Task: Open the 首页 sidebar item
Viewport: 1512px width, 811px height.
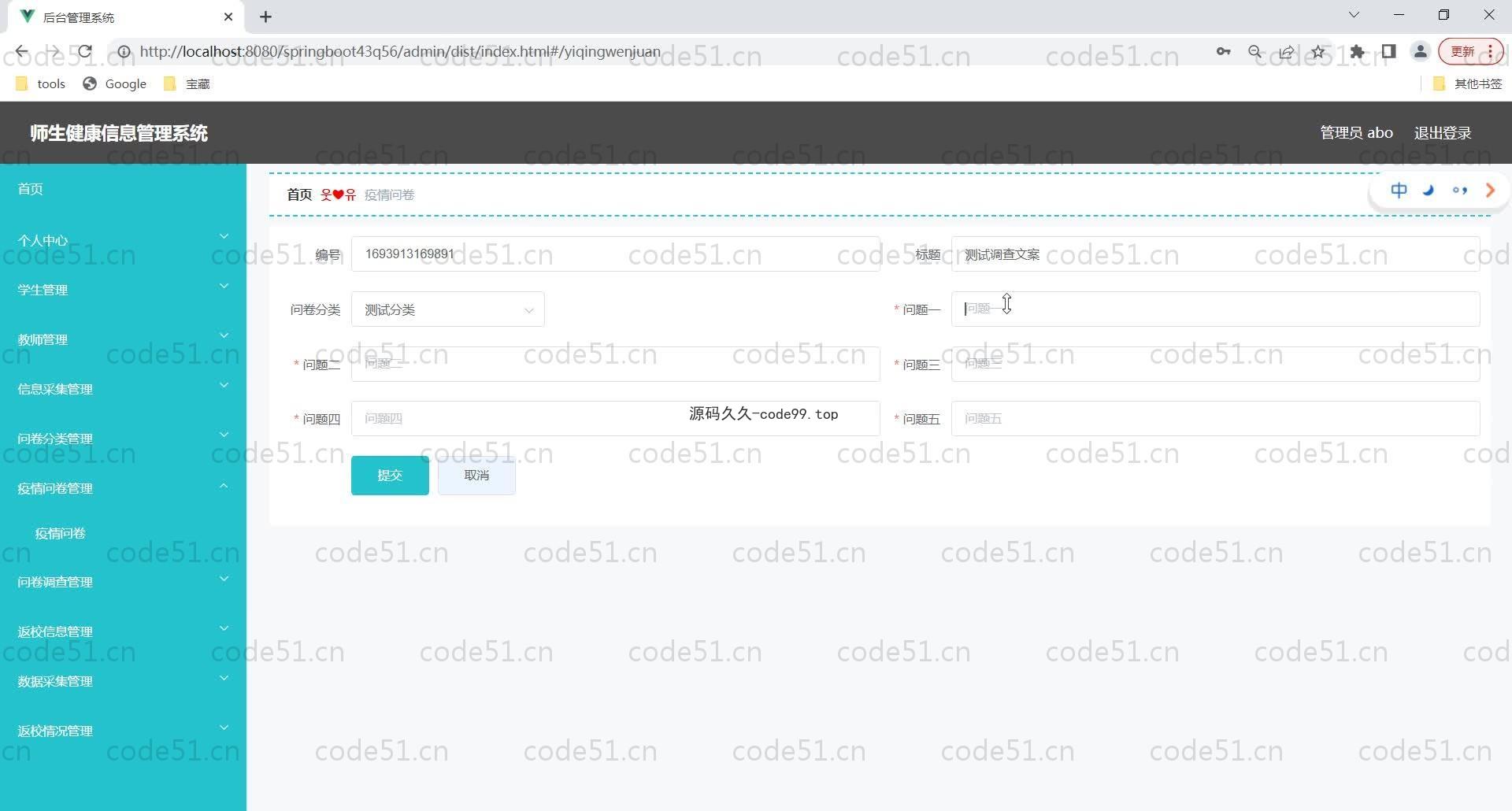Action: [123, 189]
